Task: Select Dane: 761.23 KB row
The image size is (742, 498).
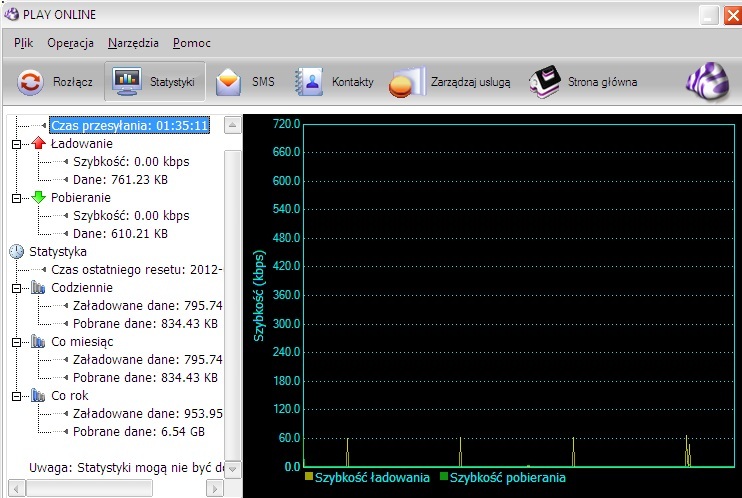Action: (120, 179)
